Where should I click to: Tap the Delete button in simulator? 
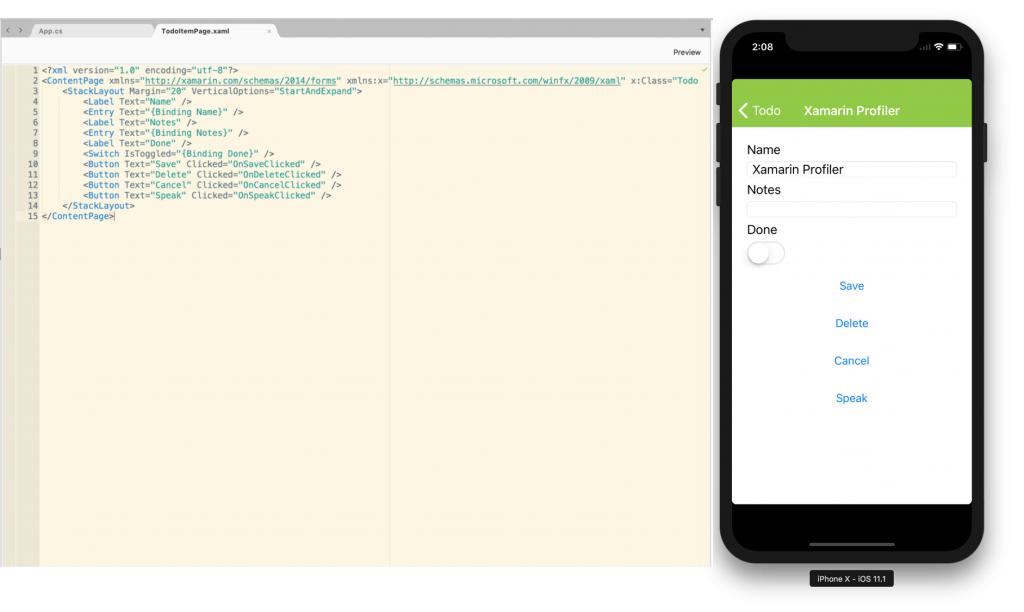point(852,323)
